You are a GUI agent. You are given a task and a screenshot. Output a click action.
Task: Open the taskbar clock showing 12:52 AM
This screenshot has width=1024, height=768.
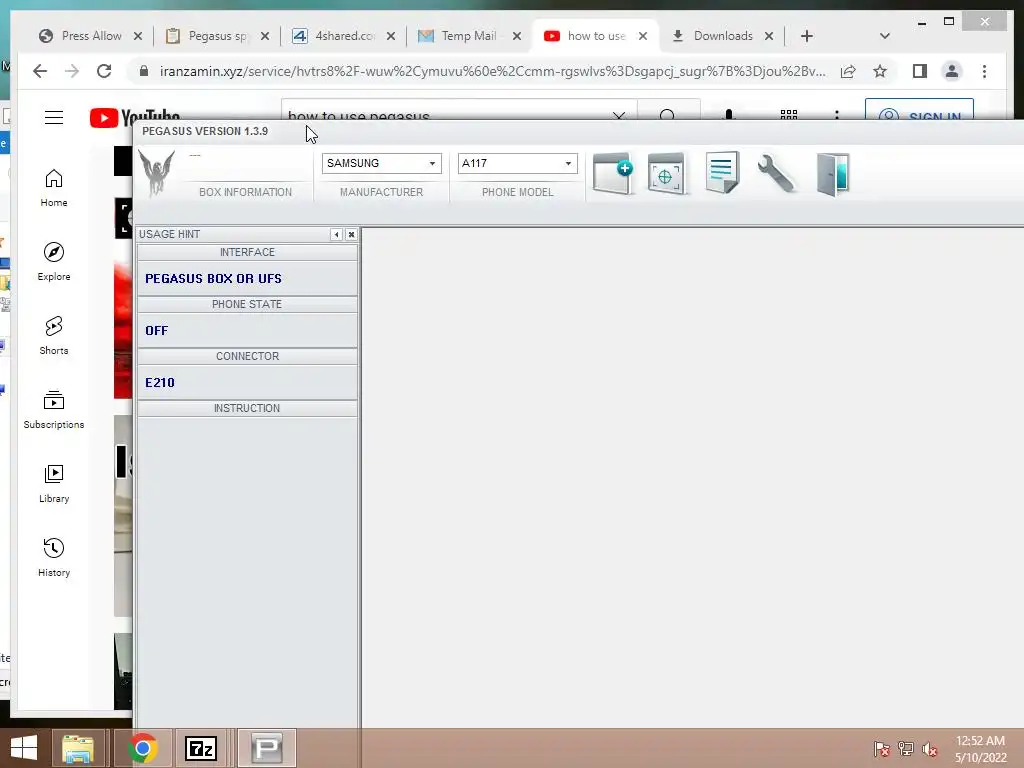[x=980, y=749]
